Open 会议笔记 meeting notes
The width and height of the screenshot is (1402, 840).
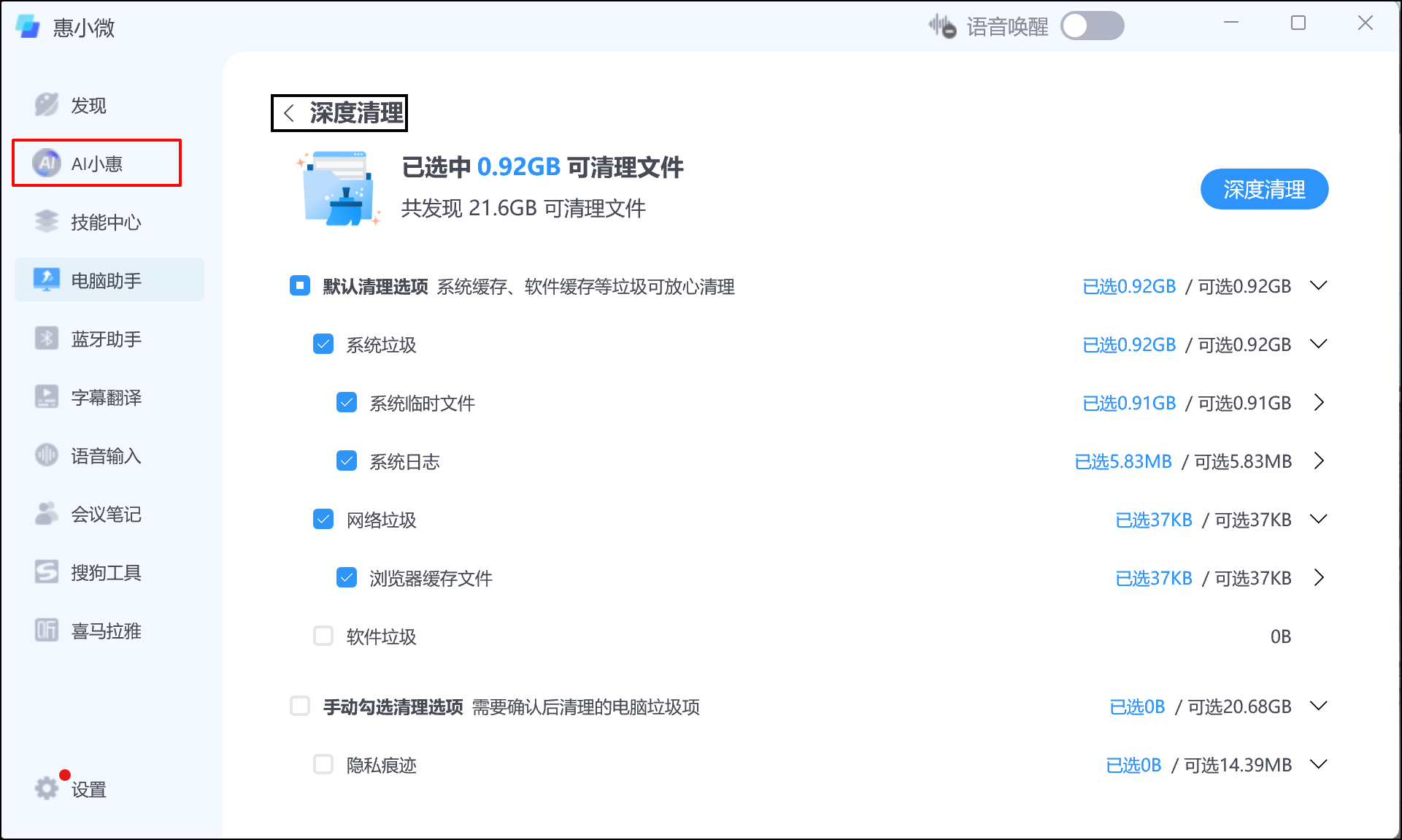106,514
